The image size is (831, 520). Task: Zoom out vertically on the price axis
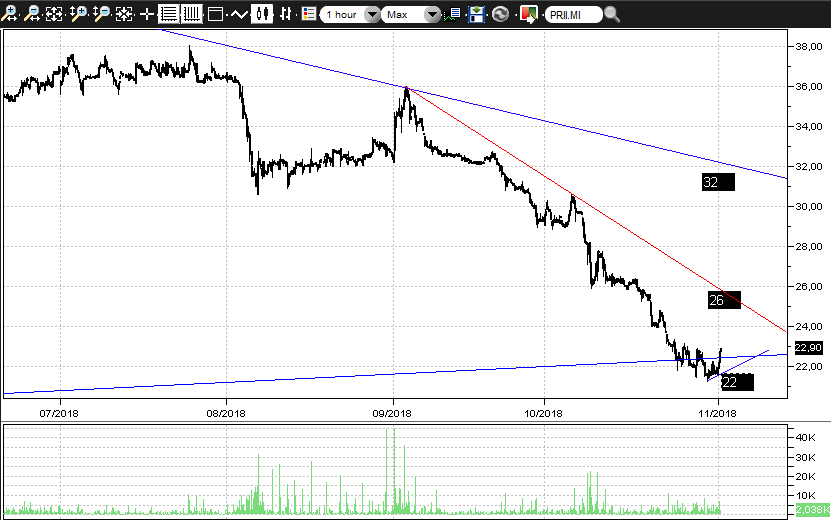101,13
